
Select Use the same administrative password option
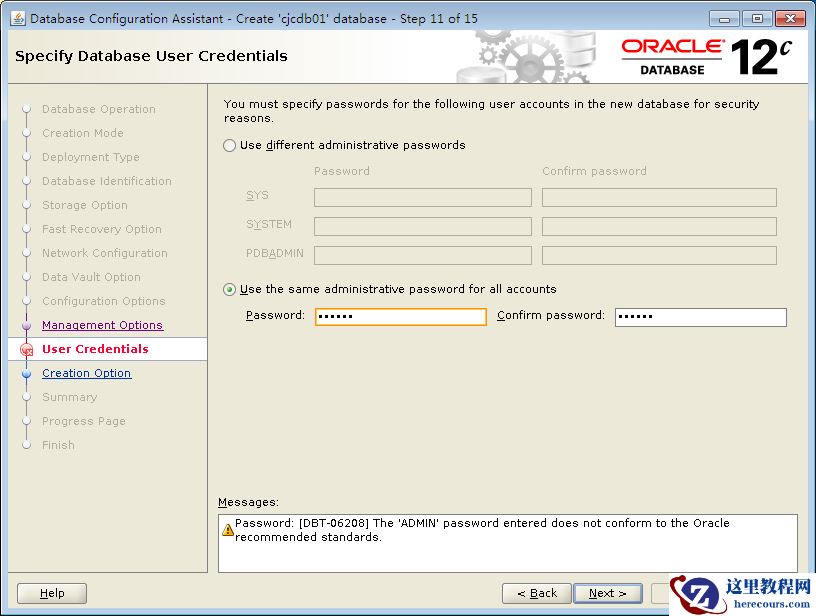(230, 289)
